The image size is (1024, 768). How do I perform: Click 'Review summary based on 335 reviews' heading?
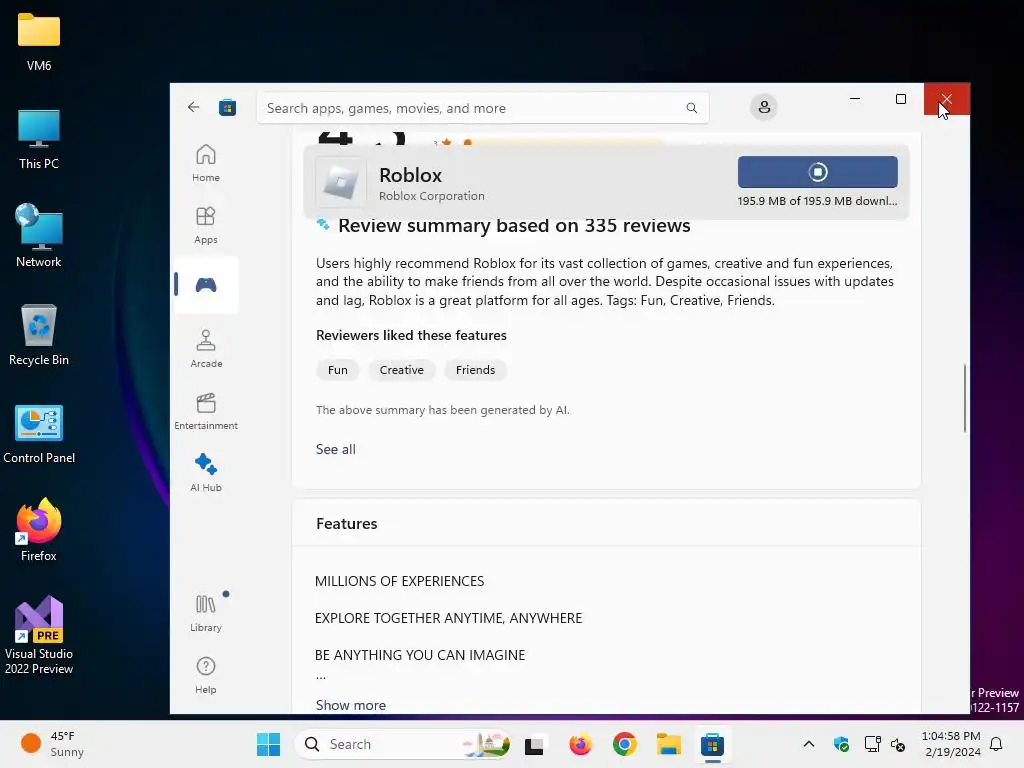click(x=514, y=226)
